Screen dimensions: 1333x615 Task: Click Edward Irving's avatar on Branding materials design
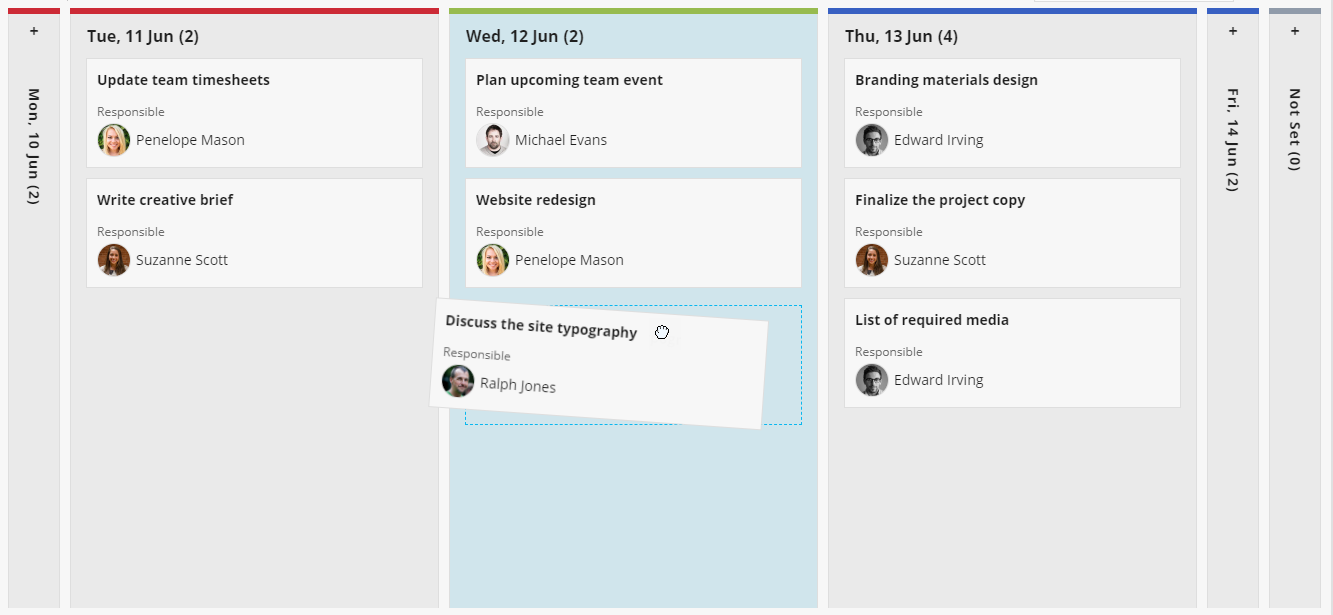(x=872, y=140)
